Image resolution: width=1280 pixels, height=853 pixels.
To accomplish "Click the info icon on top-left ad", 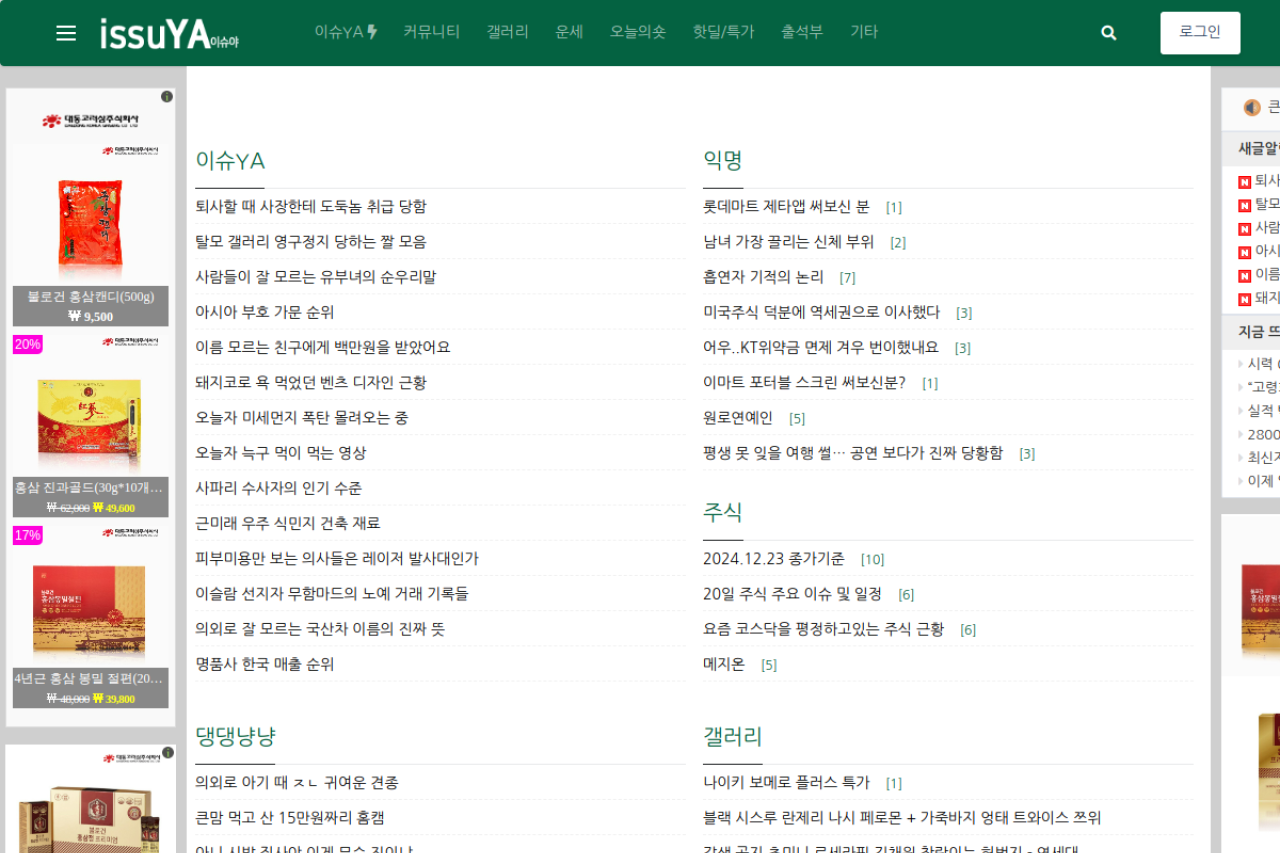I will 167,97.
